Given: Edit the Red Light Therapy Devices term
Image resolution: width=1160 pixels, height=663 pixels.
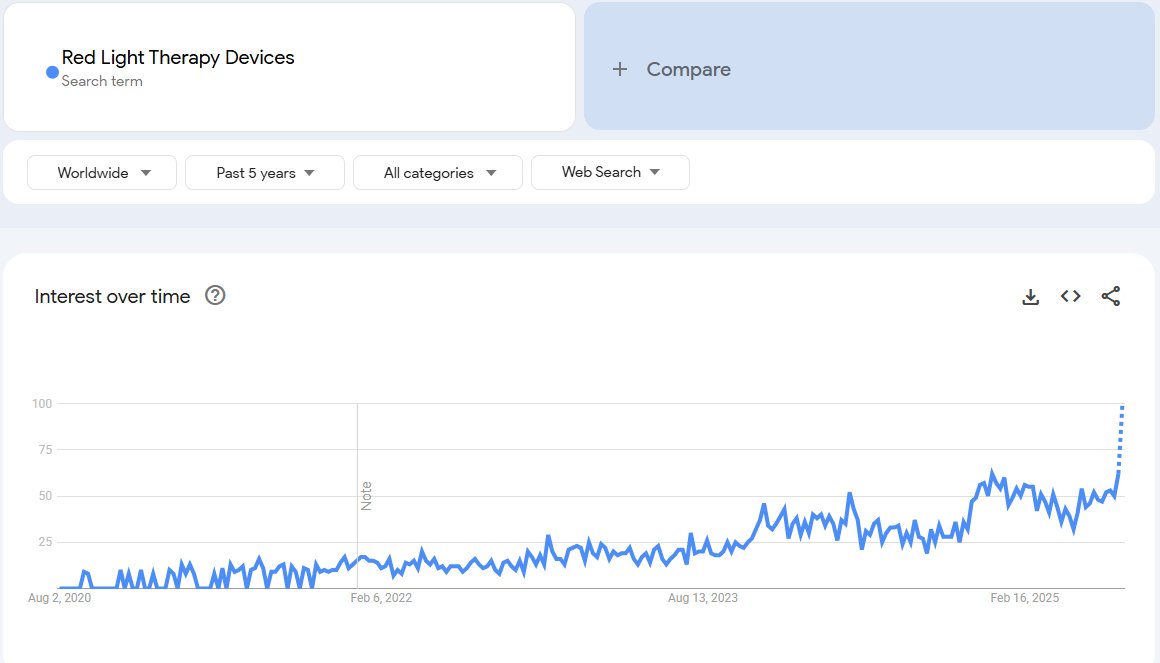Looking at the screenshot, I should tap(178, 58).
